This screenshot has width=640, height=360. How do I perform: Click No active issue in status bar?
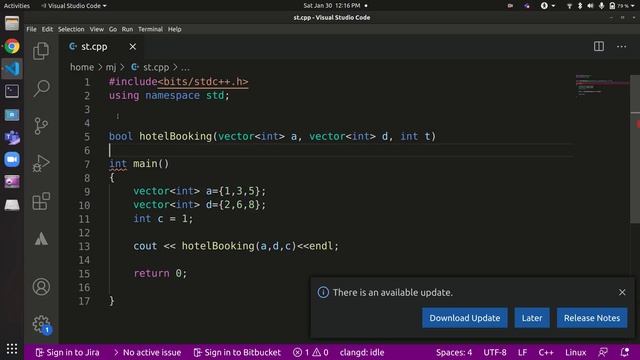(147, 352)
